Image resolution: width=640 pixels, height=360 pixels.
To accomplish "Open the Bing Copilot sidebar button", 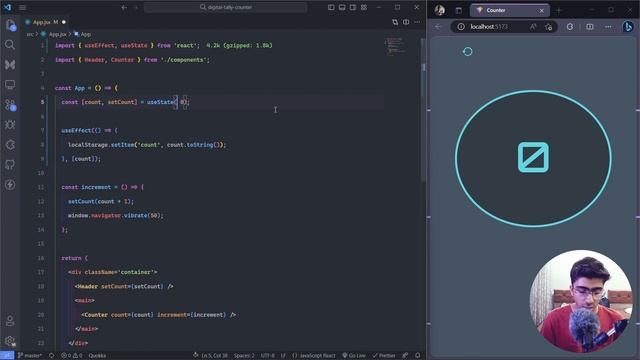I will point(628,27).
